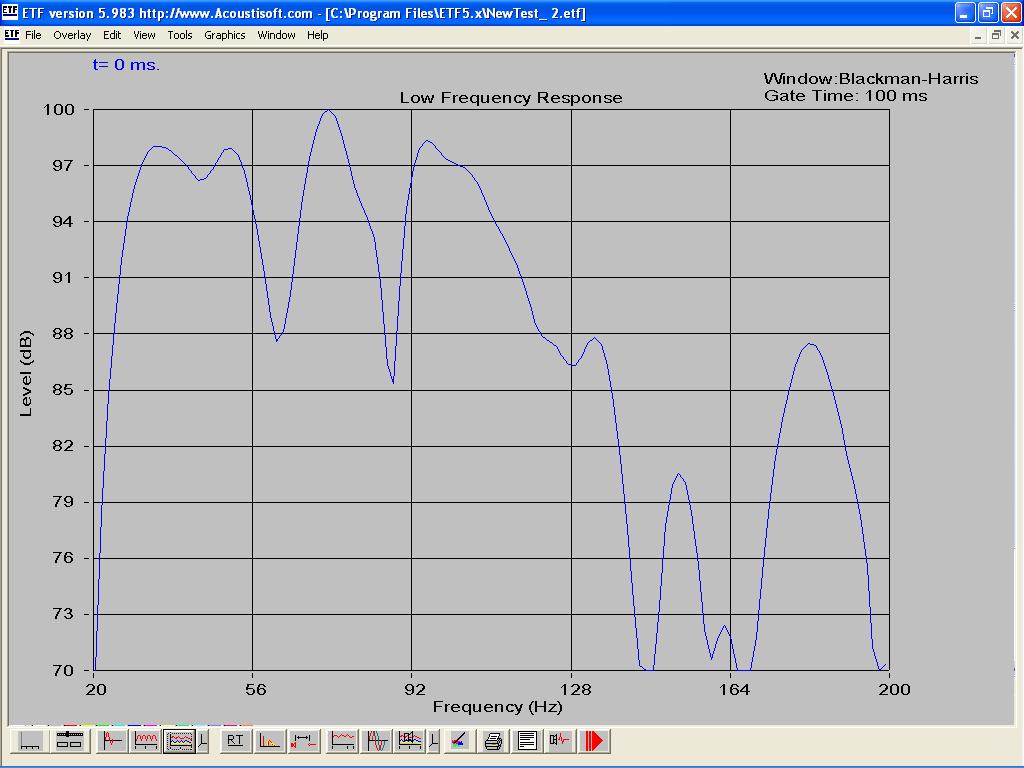This screenshot has width=1024, height=768.
Task: Toggle the pressed multi-colored frequency curves button
Action: 179,741
